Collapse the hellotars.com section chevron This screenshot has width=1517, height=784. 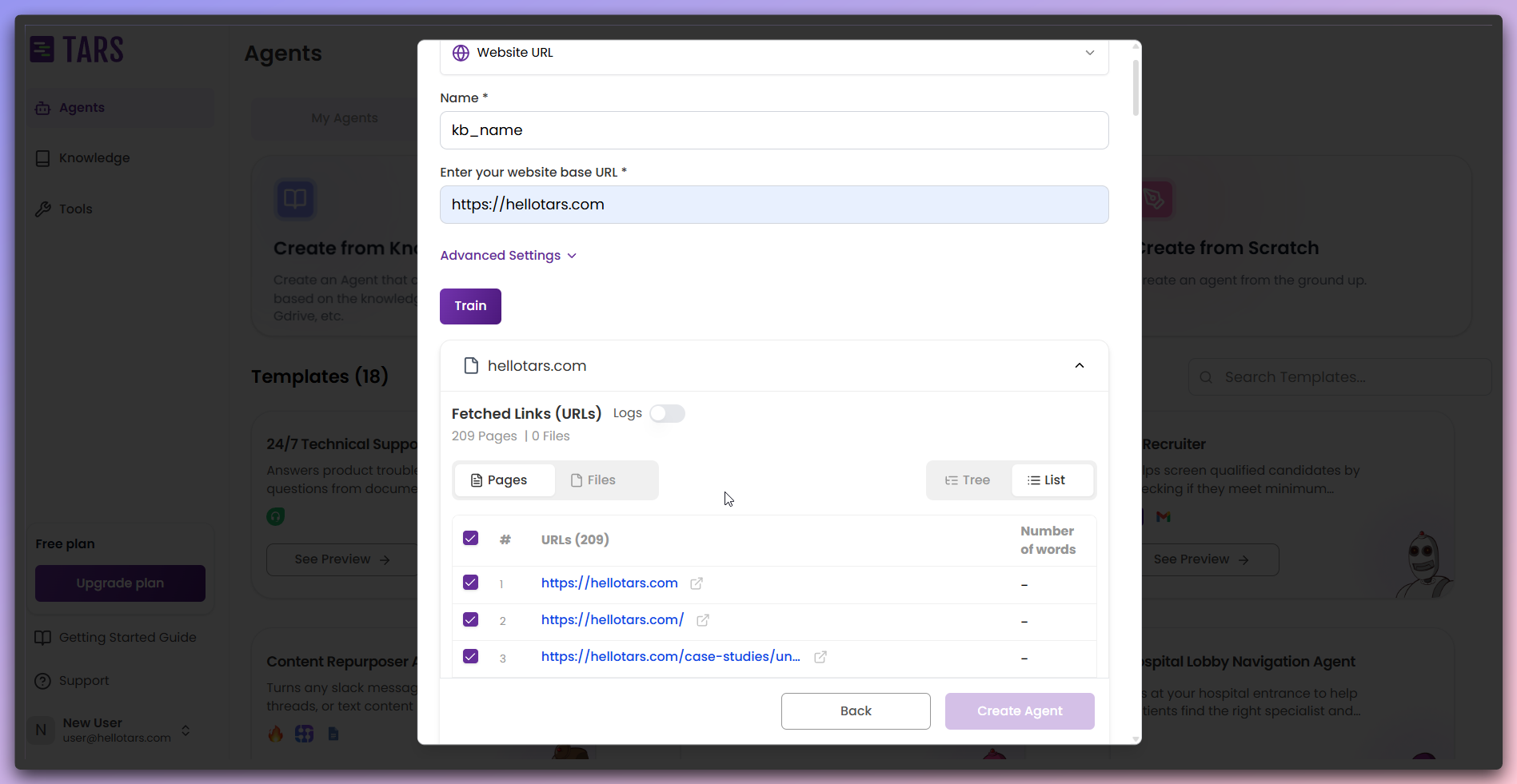(x=1080, y=366)
